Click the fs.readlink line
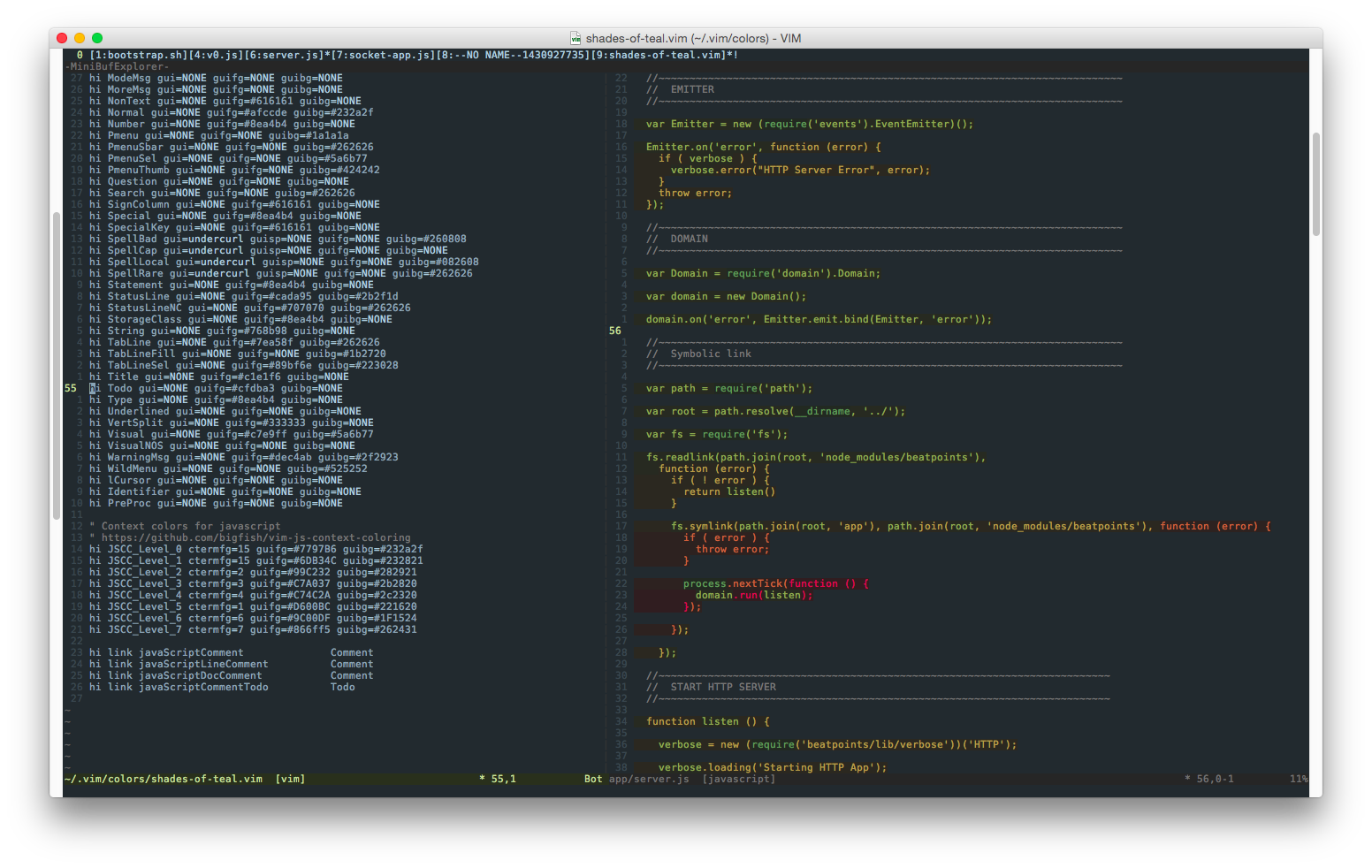1372x868 pixels. 815,457
